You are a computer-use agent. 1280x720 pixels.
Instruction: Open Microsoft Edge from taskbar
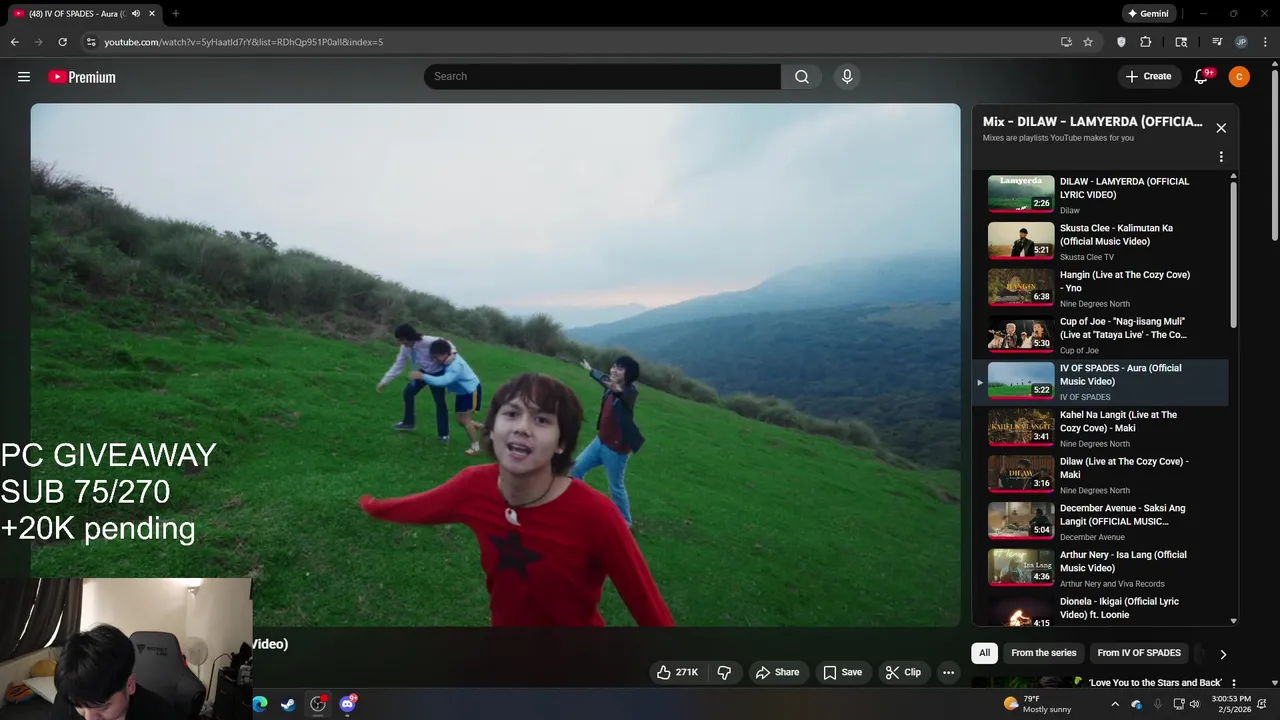point(260,704)
